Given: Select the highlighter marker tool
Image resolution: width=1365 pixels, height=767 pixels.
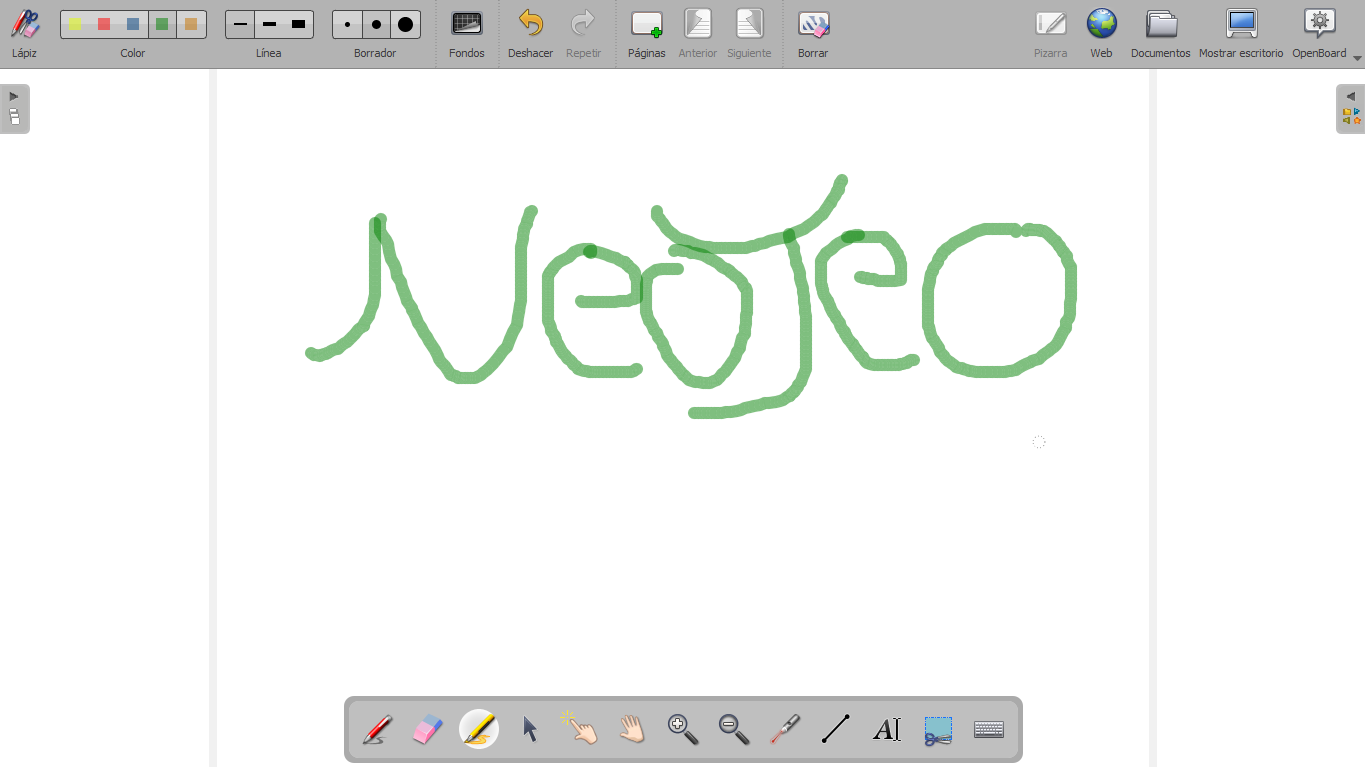Looking at the screenshot, I should click(x=479, y=729).
